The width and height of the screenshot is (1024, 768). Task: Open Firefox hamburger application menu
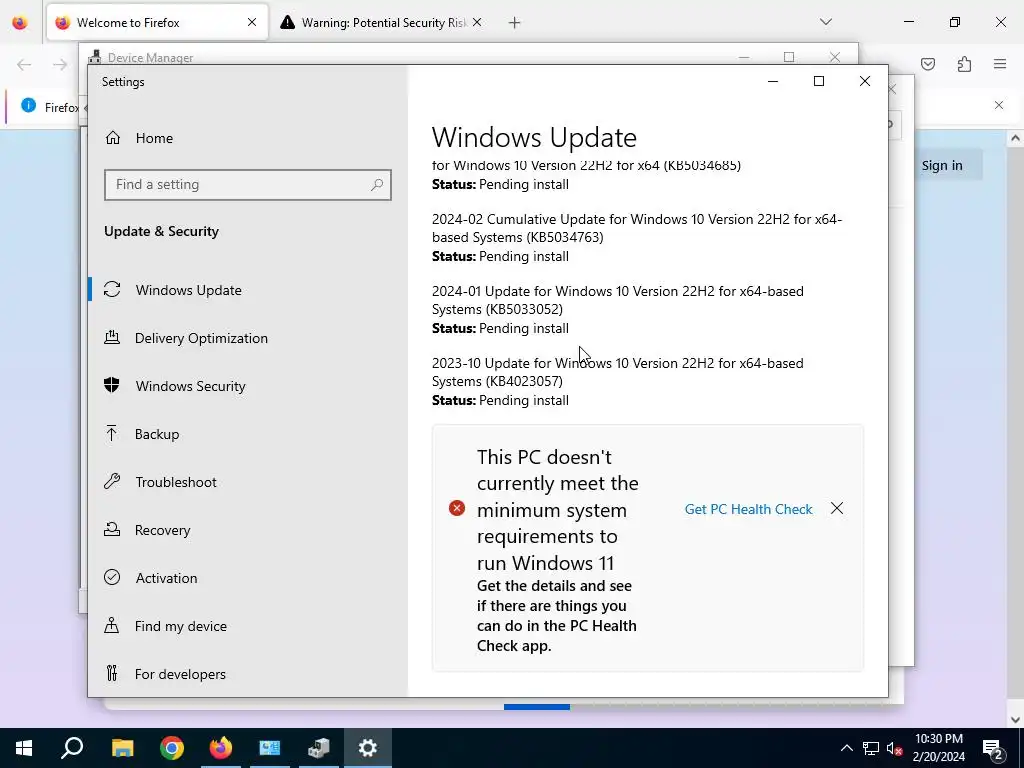click(1000, 64)
